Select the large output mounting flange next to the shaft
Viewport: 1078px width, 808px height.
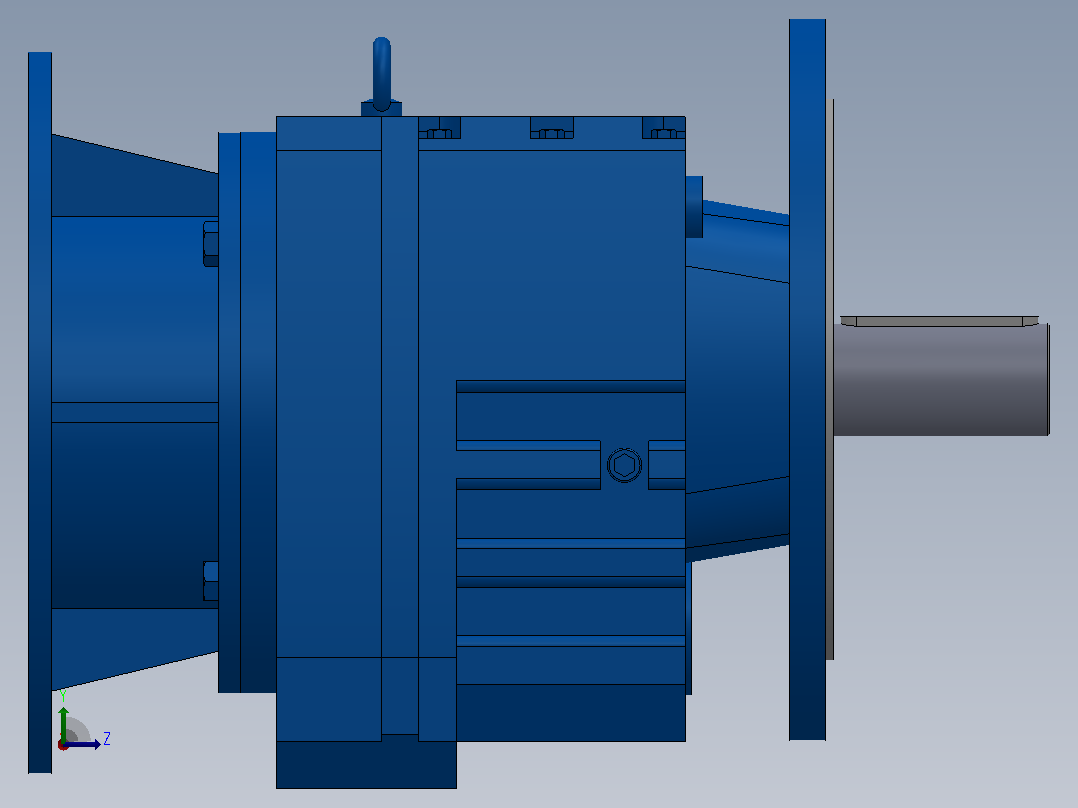tap(807, 380)
